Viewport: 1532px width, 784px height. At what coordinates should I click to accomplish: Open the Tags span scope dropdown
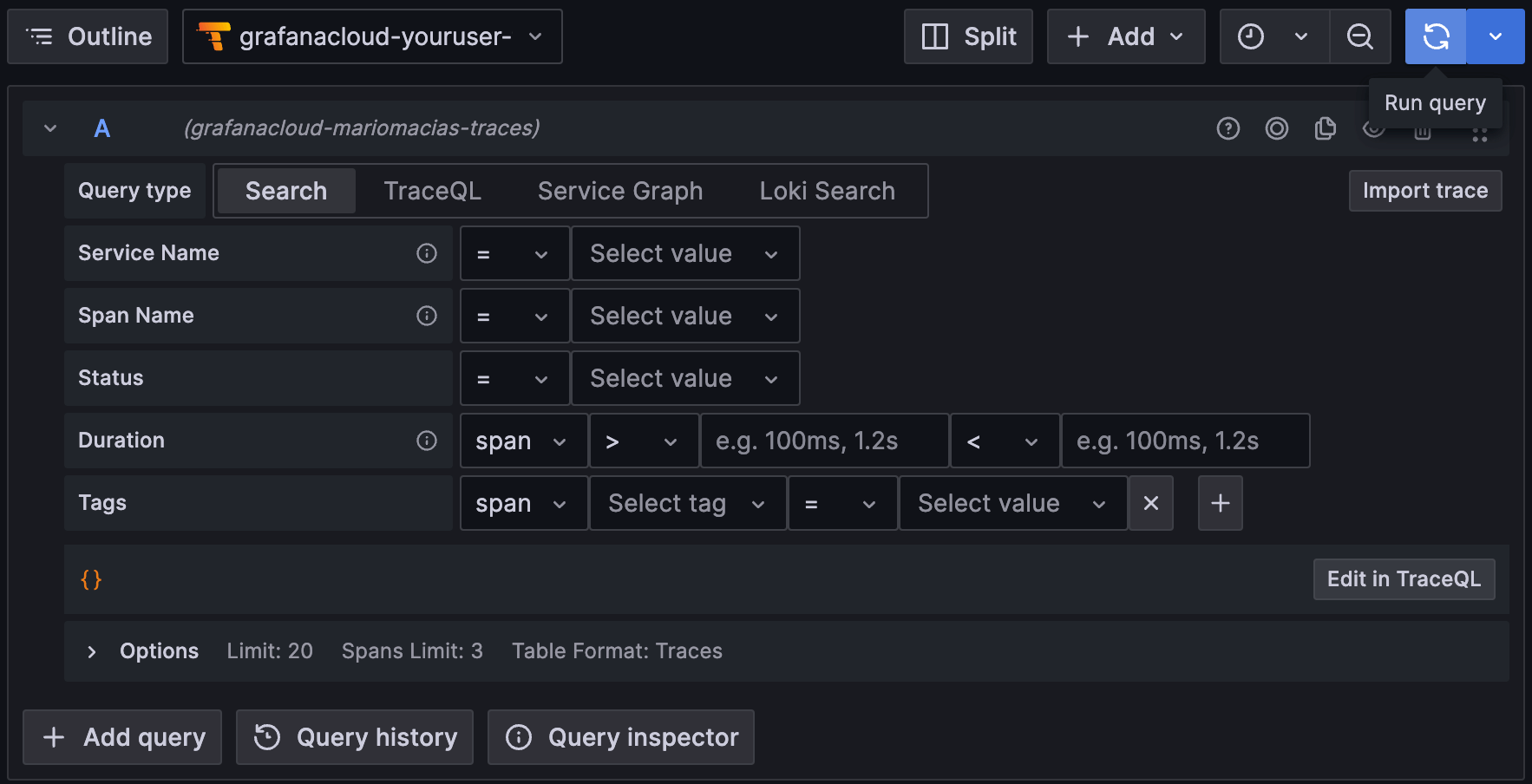523,503
